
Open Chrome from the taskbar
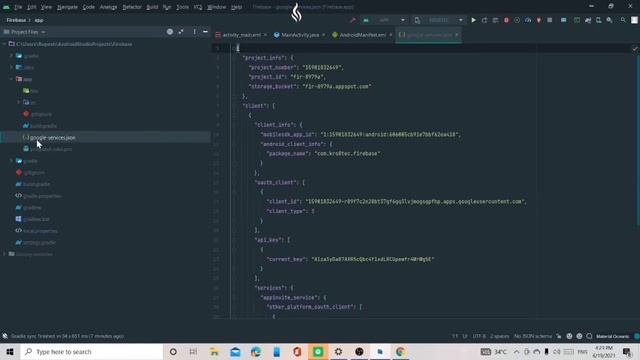coord(400,351)
